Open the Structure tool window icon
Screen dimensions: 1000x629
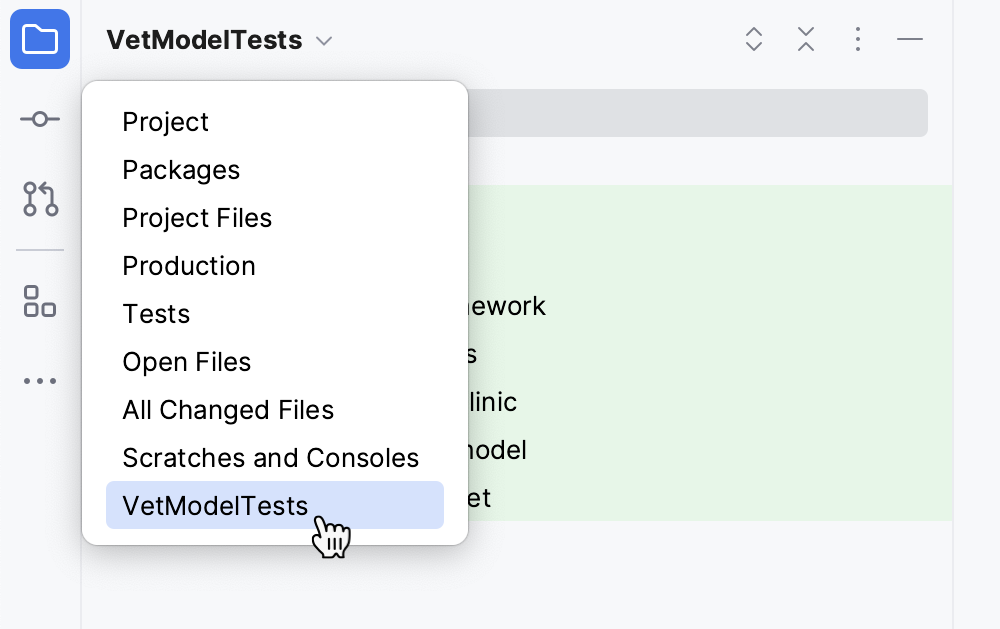pyautogui.click(x=40, y=302)
